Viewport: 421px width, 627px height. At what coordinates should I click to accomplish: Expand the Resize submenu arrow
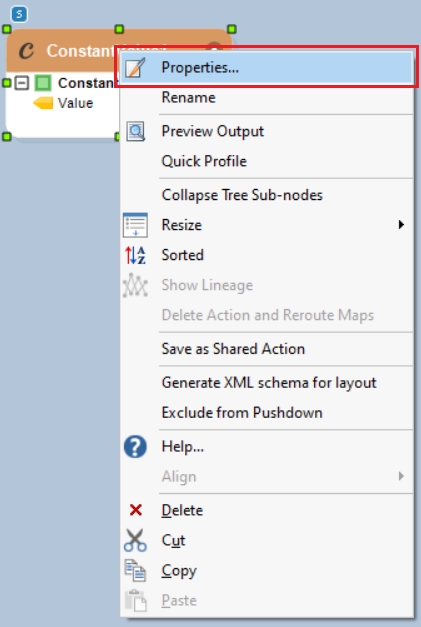(x=401, y=225)
